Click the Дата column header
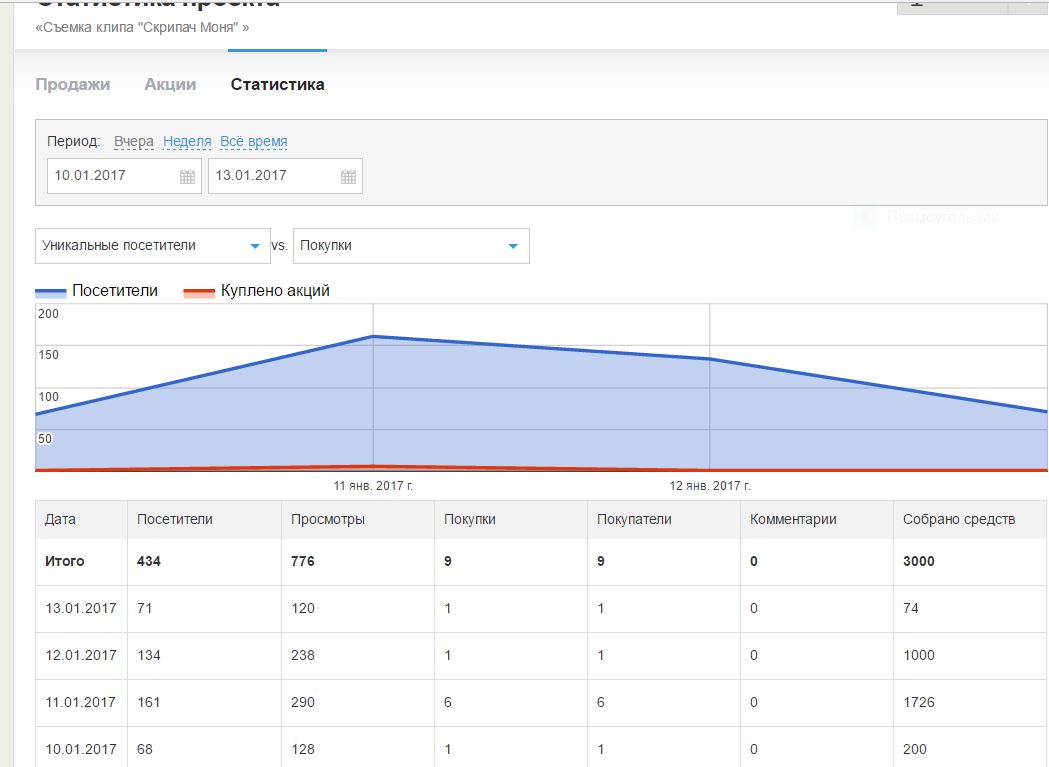 pyautogui.click(x=60, y=520)
